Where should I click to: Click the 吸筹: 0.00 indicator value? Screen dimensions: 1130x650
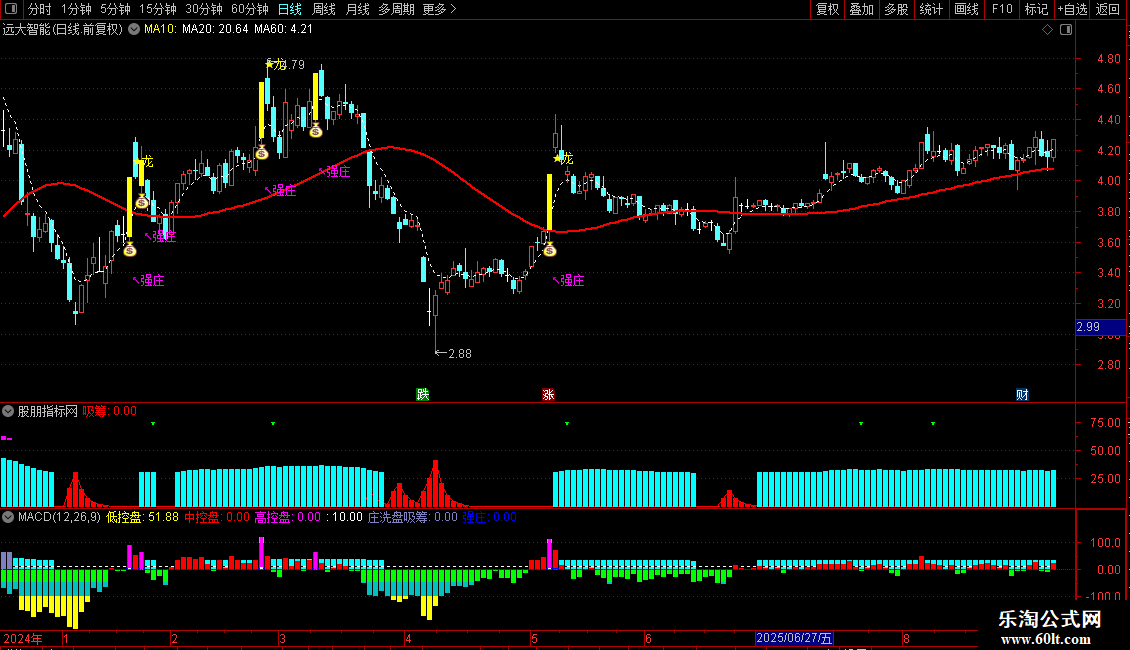pyautogui.click(x=110, y=411)
